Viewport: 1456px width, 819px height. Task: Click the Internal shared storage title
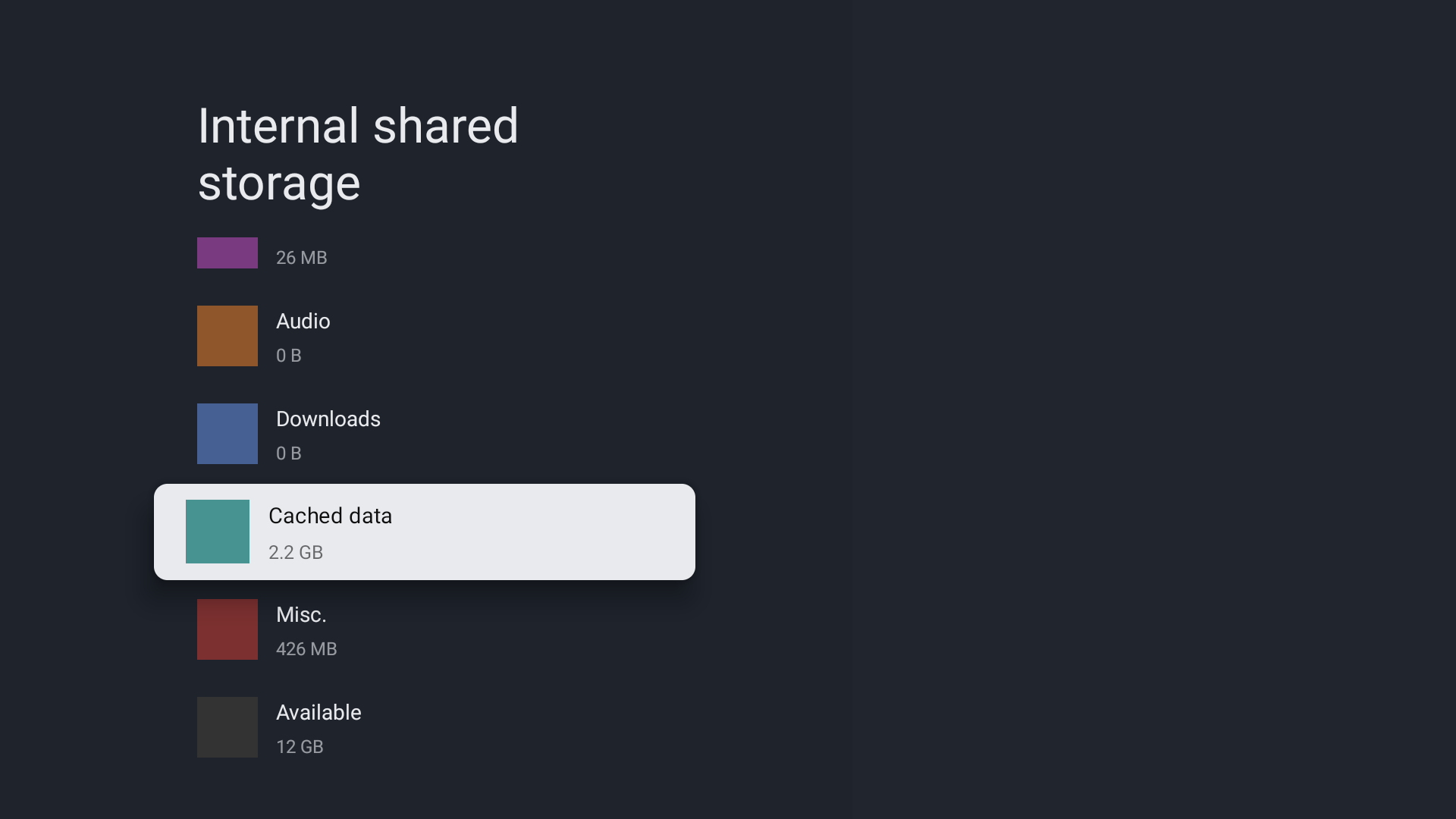tap(358, 154)
